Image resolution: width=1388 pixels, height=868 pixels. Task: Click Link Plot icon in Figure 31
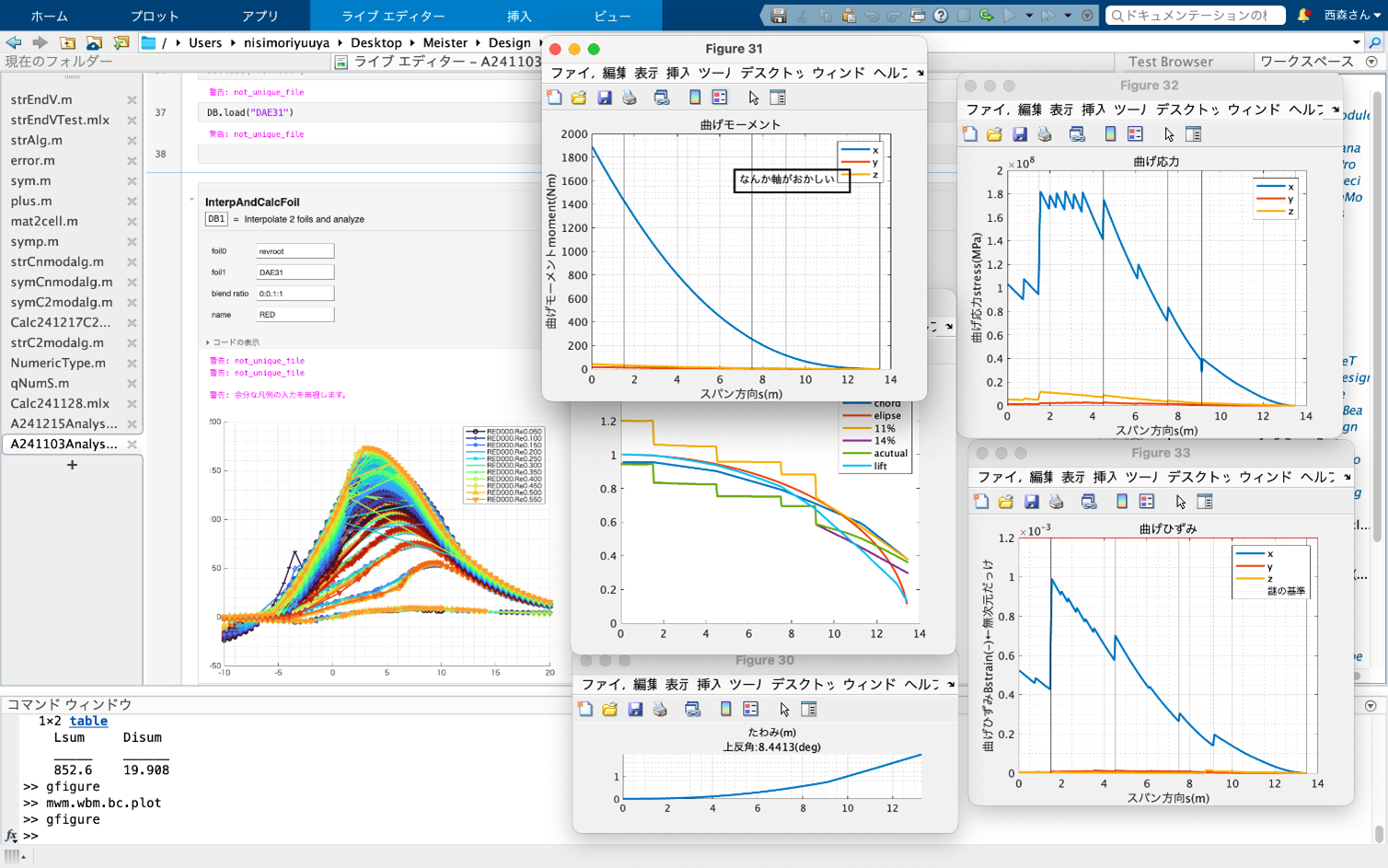(662, 98)
